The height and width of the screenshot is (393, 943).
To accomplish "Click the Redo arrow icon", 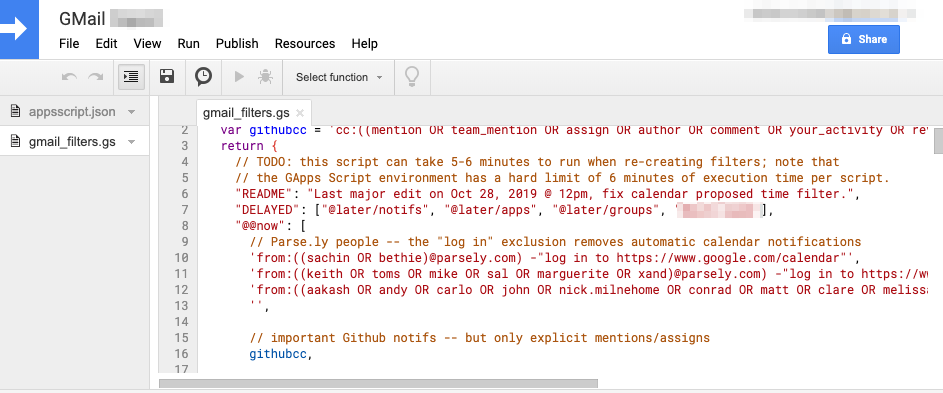I will (x=96, y=77).
